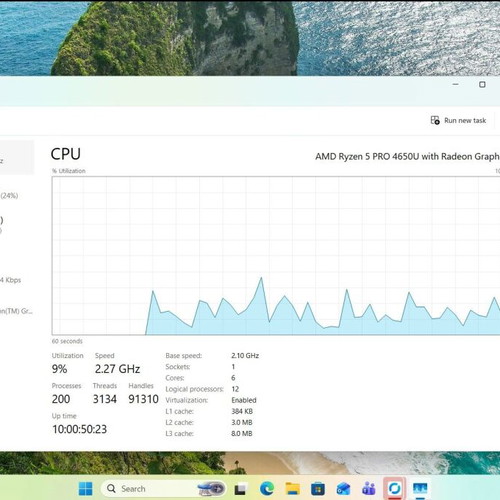The image size is (500, 500).
Task: Open the Radeon(TM) Graphics GPU item
Action: tap(16, 311)
